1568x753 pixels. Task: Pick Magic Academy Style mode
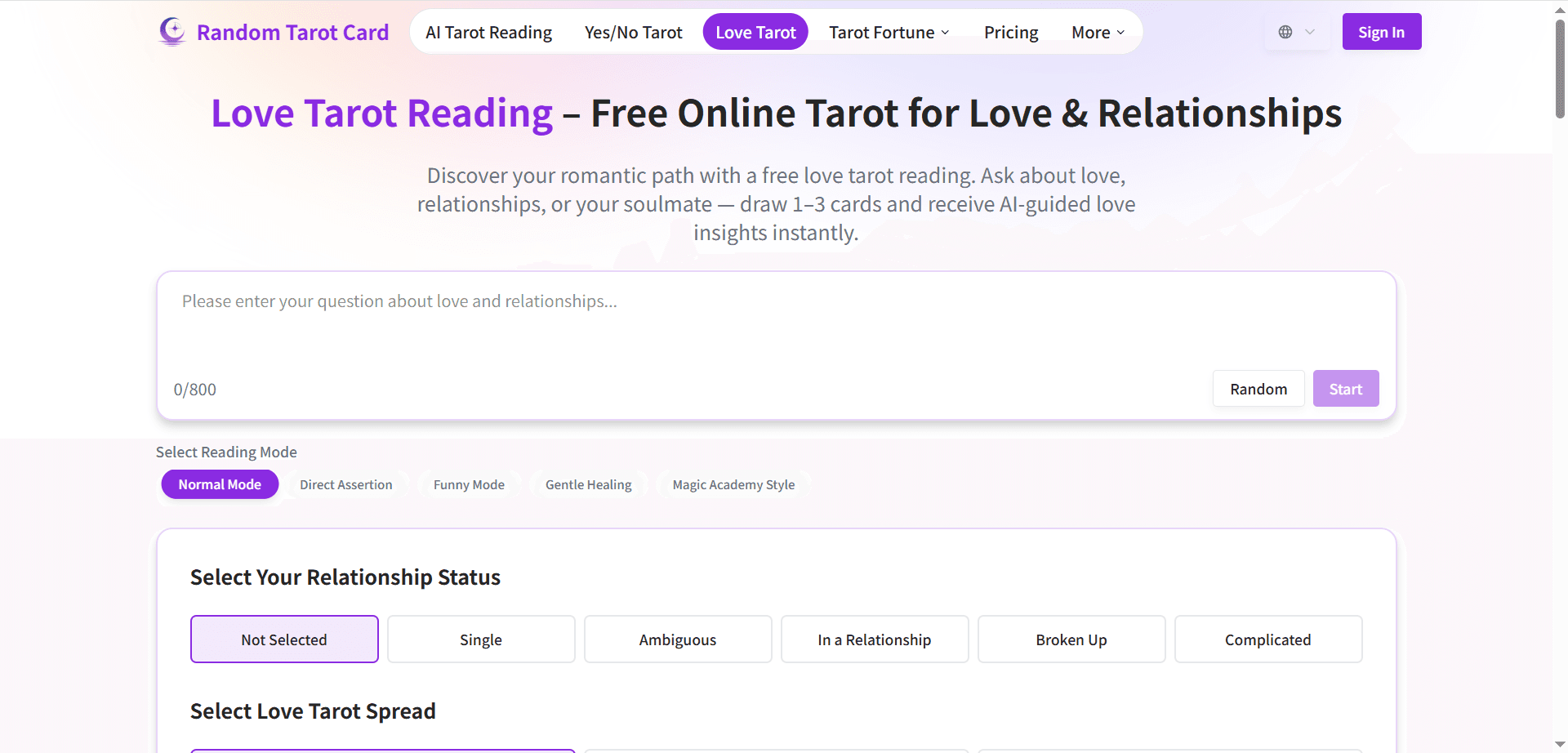[733, 484]
